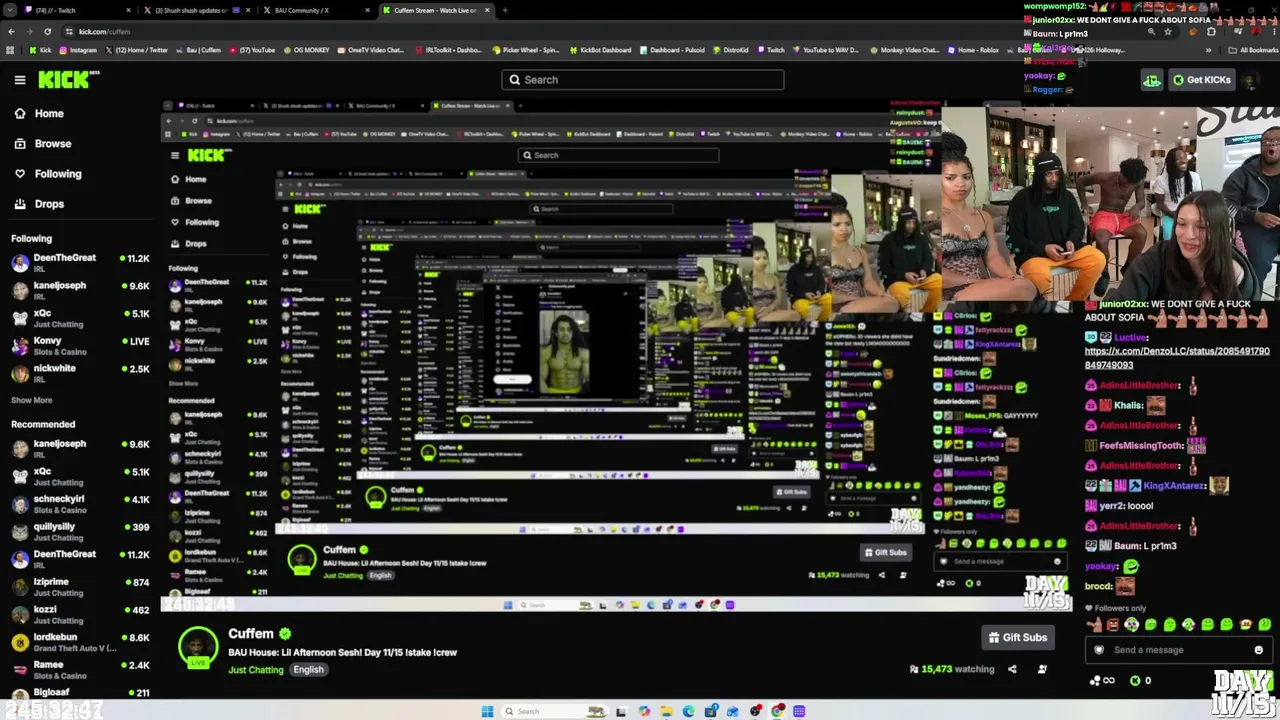This screenshot has width=1280, height=720.
Task: Open the OG MONKEY bookmark
Action: coord(307,50)
